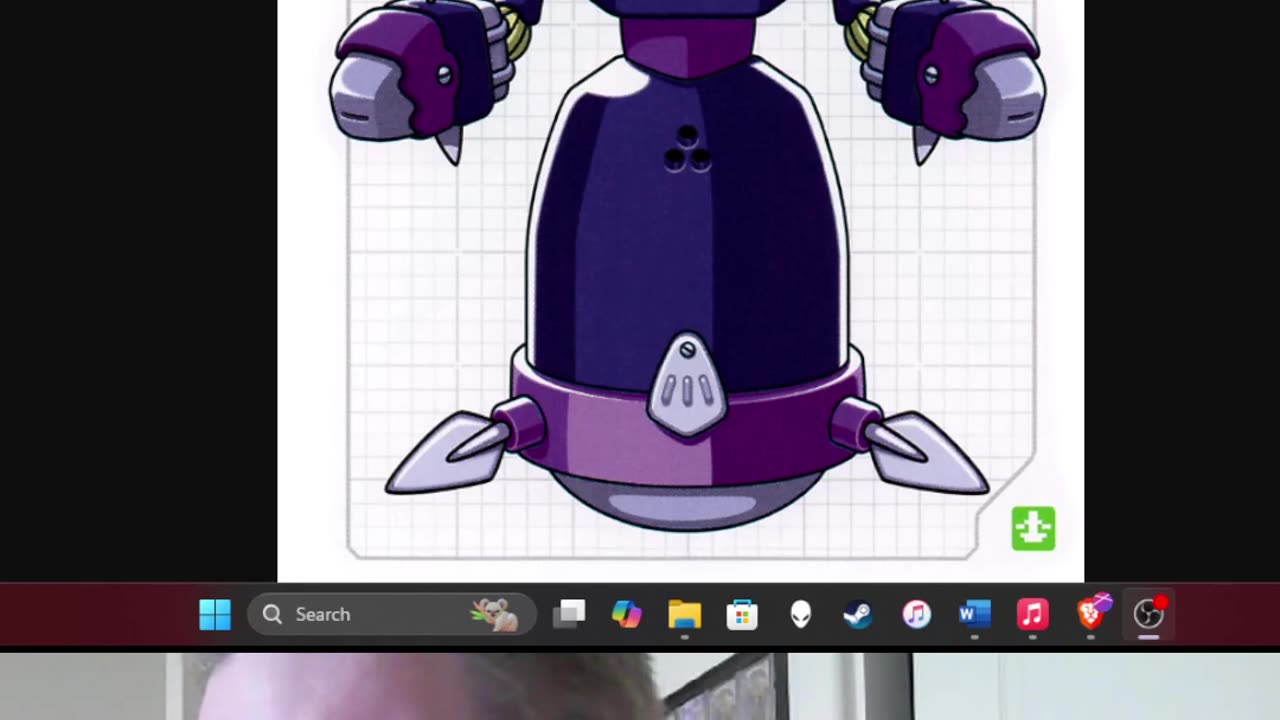The width and height of the screenshot is (1280, 720).
Task: Open Task View from the taskbar
Action: click(x=569, y=614)
